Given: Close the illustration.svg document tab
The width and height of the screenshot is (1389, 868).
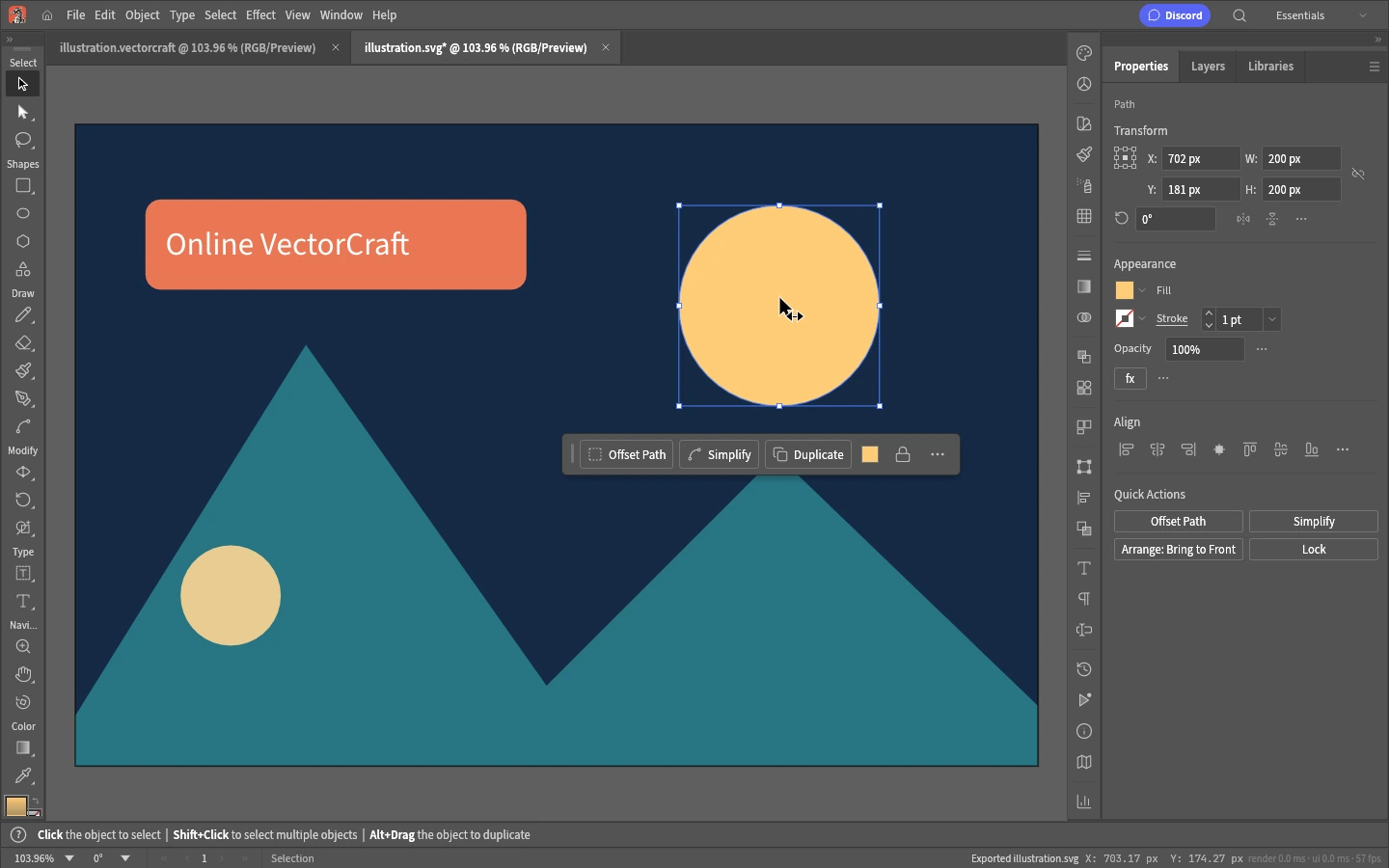Looking at the screenshot, I should click(606, 47).
